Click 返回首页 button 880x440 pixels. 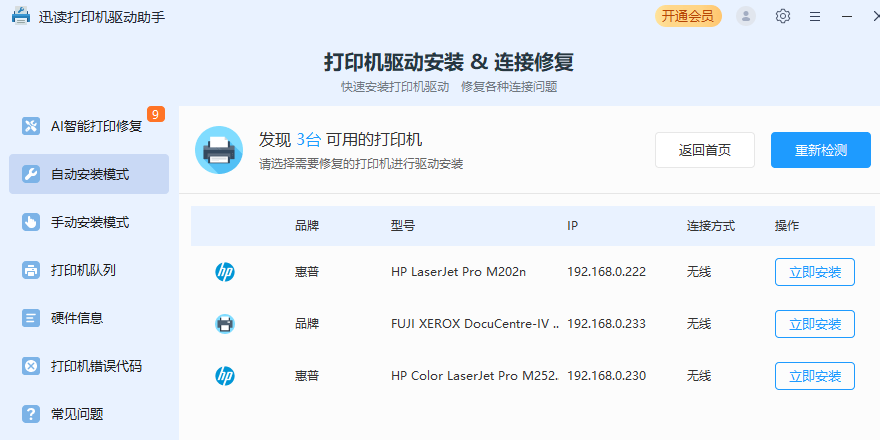705,150
